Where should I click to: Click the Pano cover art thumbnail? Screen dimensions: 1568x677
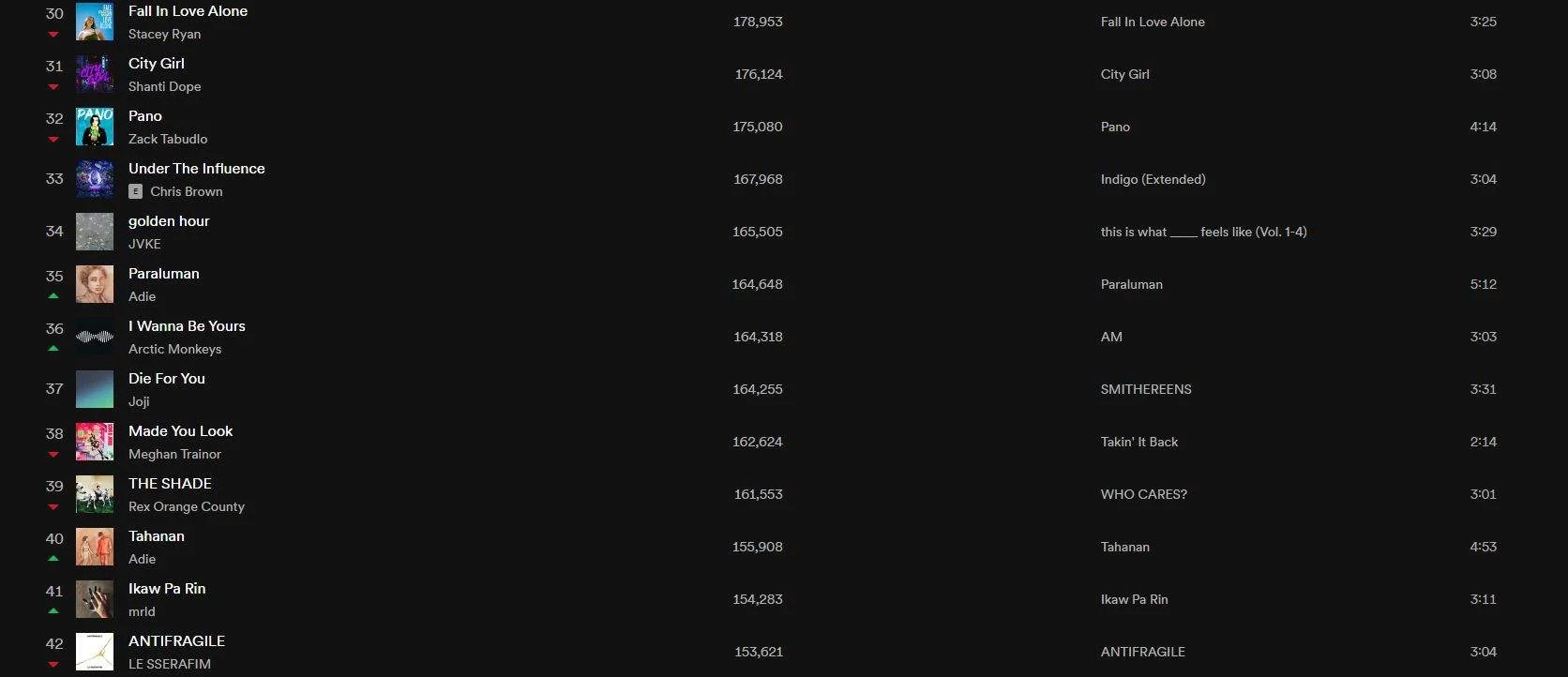point(95,127)
